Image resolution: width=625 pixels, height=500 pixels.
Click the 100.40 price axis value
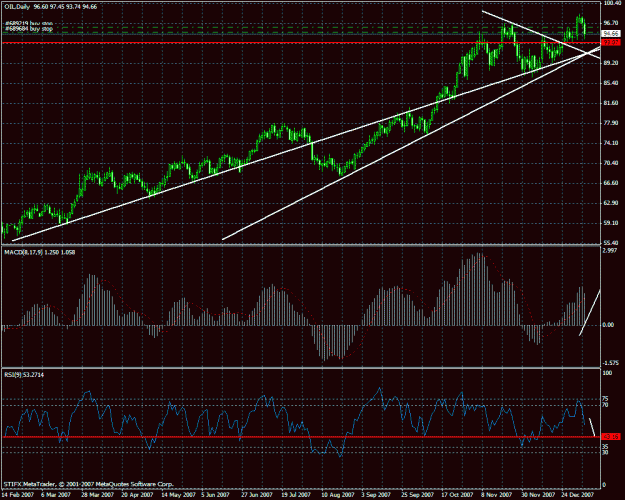(611, 4)
